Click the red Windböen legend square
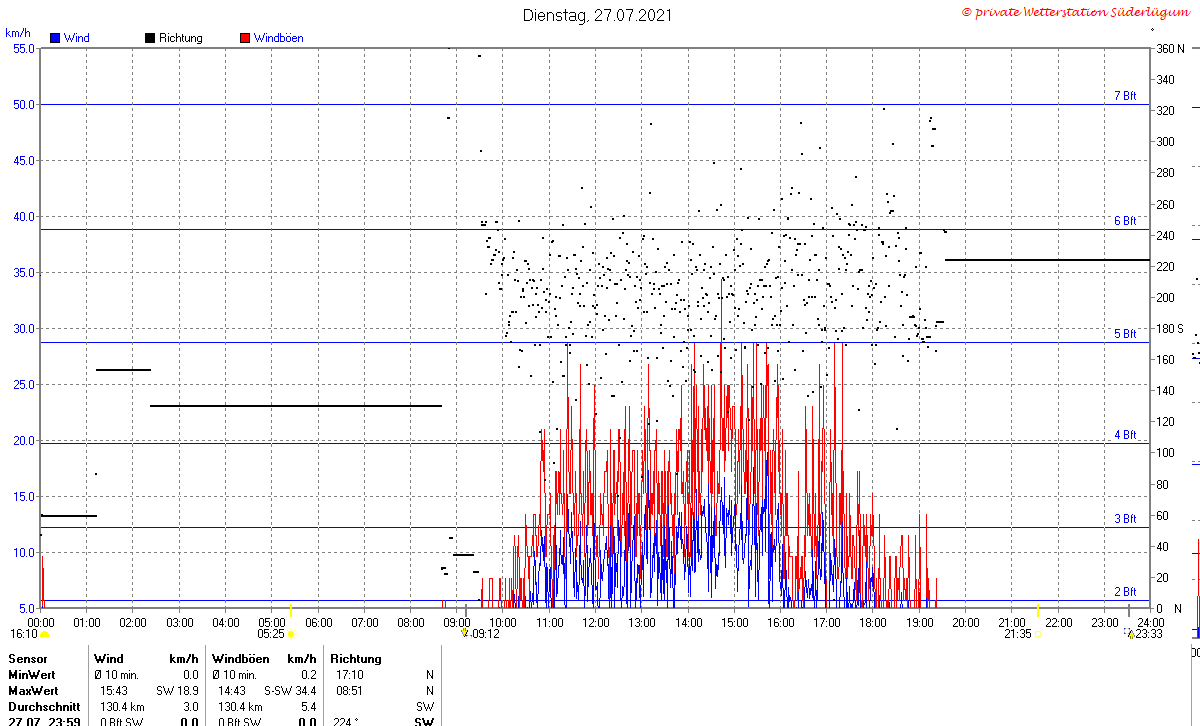Viewport: 1200px width, 726px height. coord(245,38)
